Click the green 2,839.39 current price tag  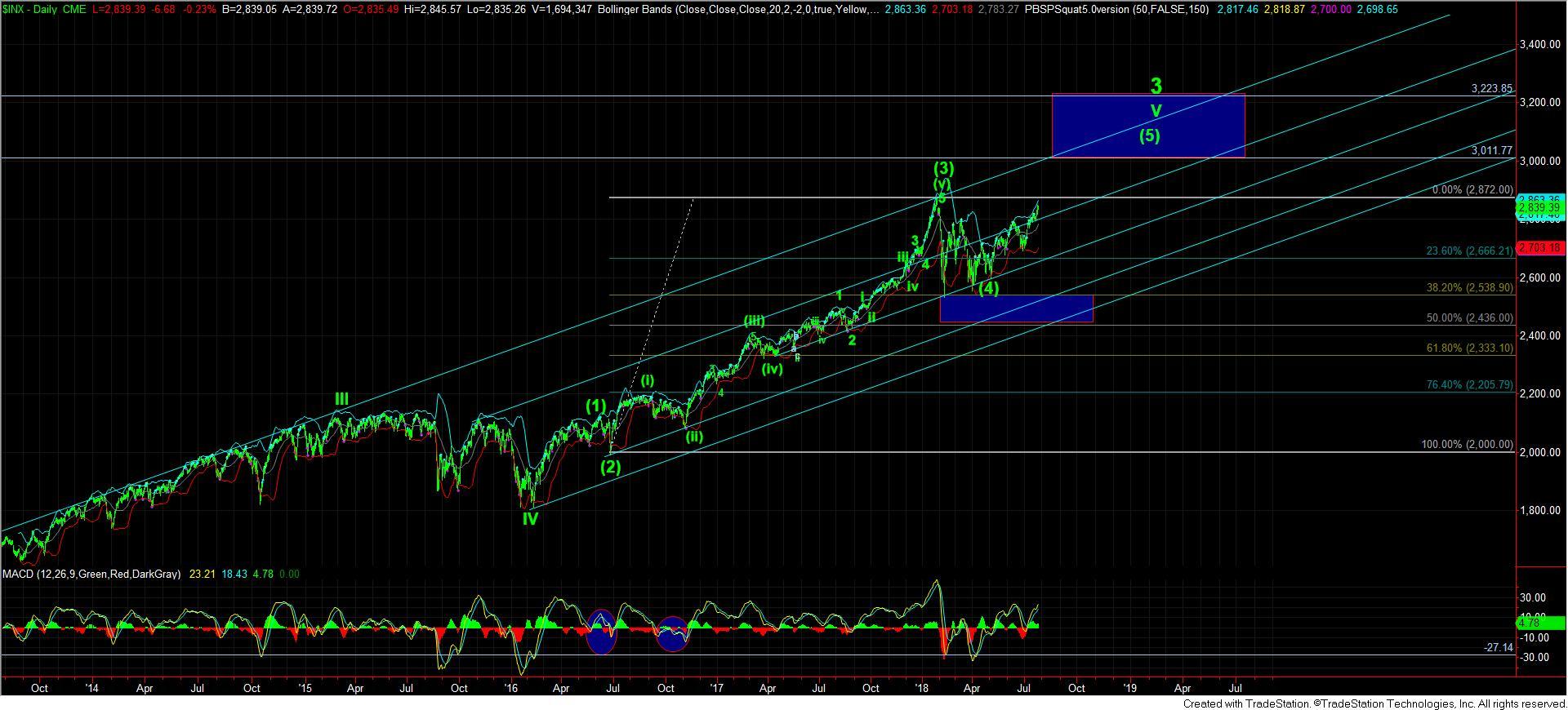click(1541, 208)
